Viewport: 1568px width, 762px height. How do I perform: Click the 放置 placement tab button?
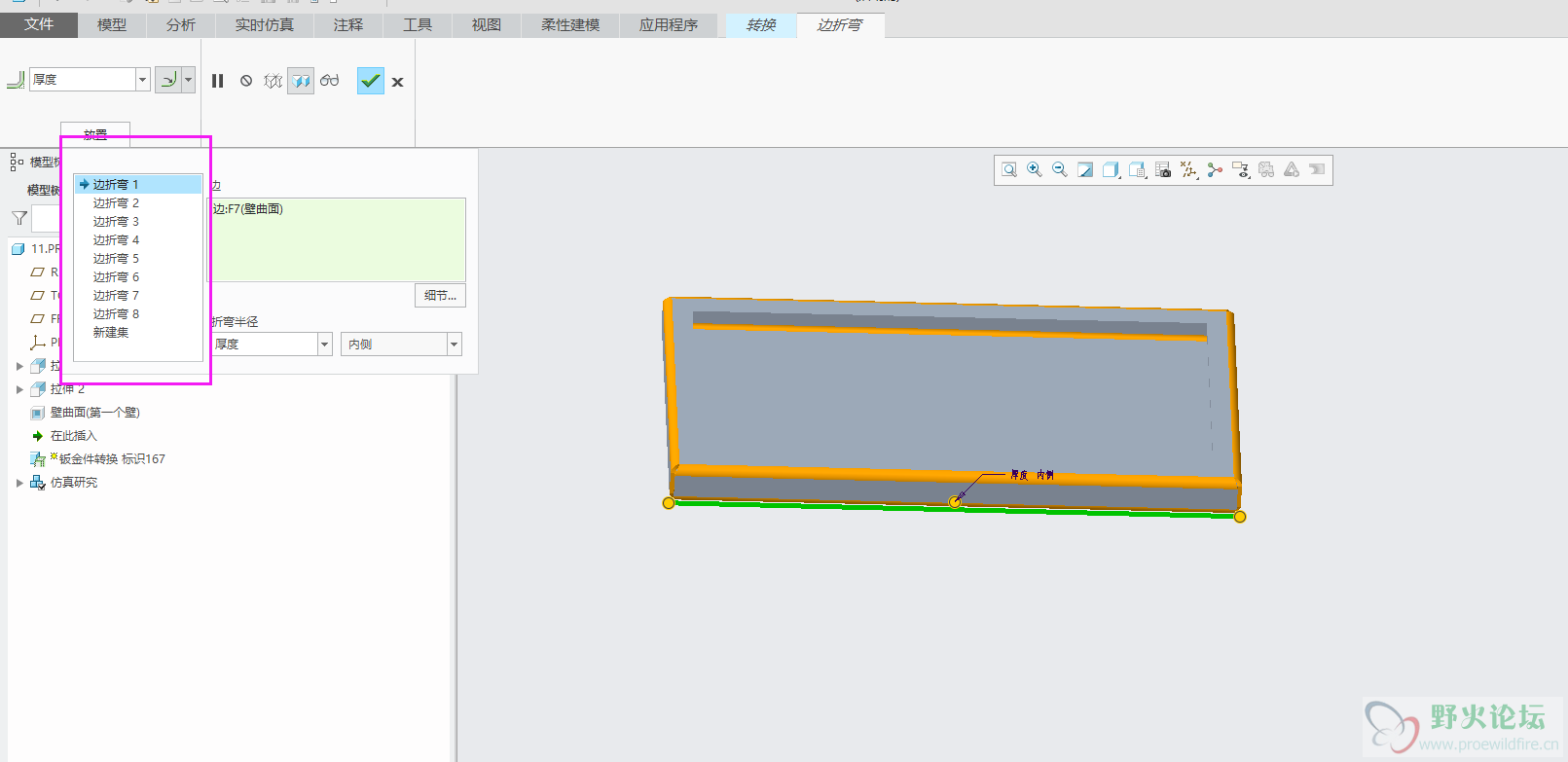click(95, 134)
